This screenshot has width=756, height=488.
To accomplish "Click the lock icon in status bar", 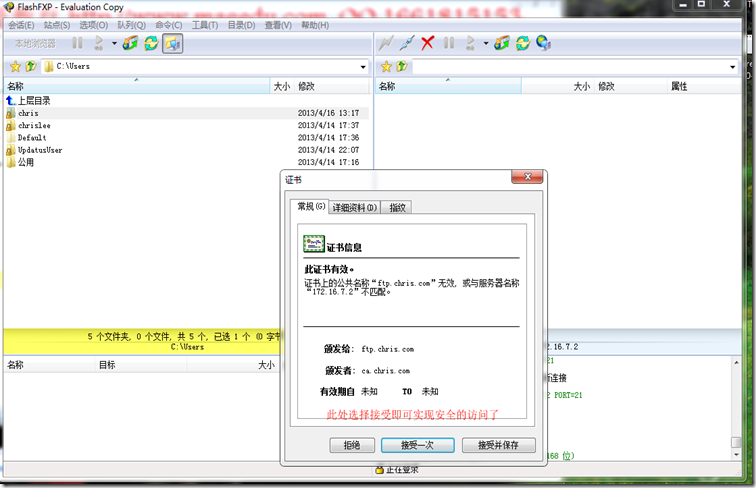I will click(380, 470).
